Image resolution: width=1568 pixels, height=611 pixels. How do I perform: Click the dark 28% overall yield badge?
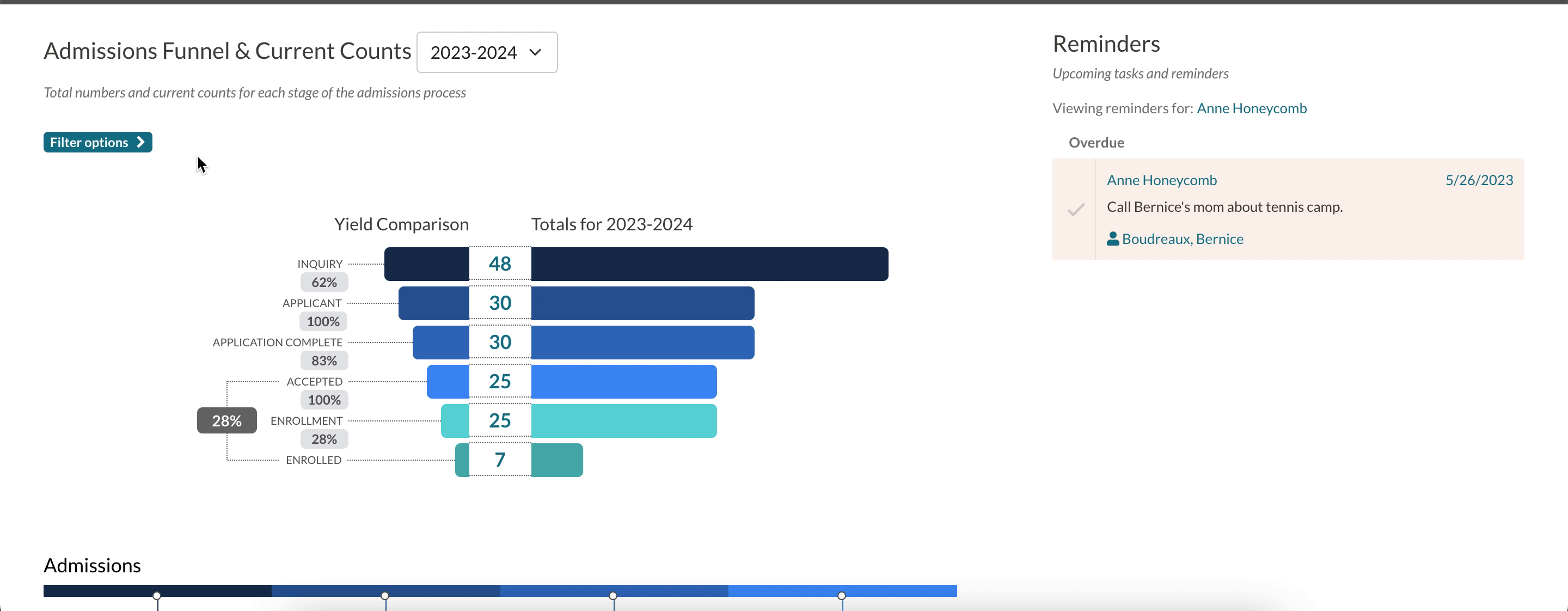tap(226, 420)
